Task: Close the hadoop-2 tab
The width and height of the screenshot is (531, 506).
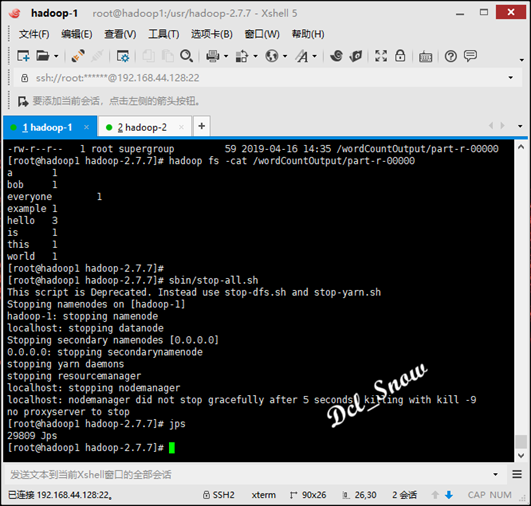Action: pyautogui.click(x=181, y=127)
